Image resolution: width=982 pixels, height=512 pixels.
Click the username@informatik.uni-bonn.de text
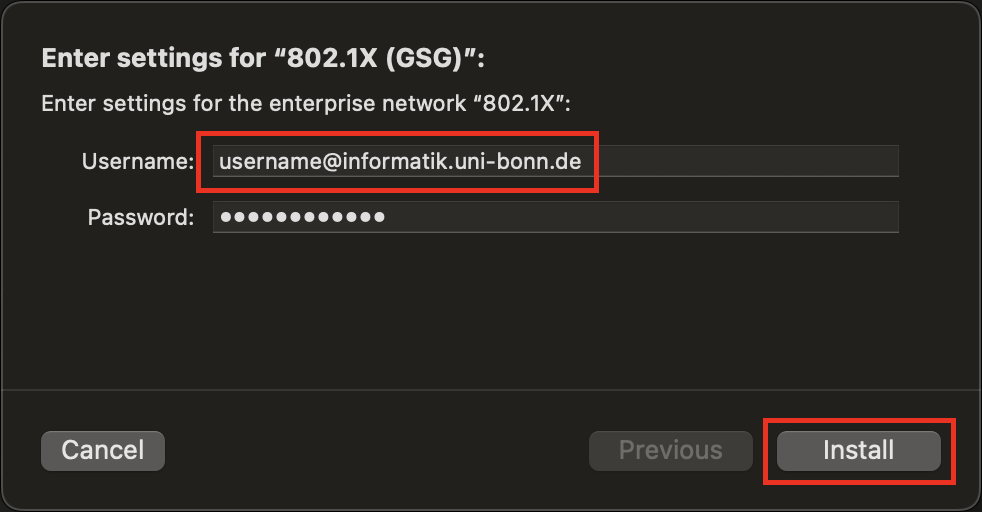click(x=400, y=161)
